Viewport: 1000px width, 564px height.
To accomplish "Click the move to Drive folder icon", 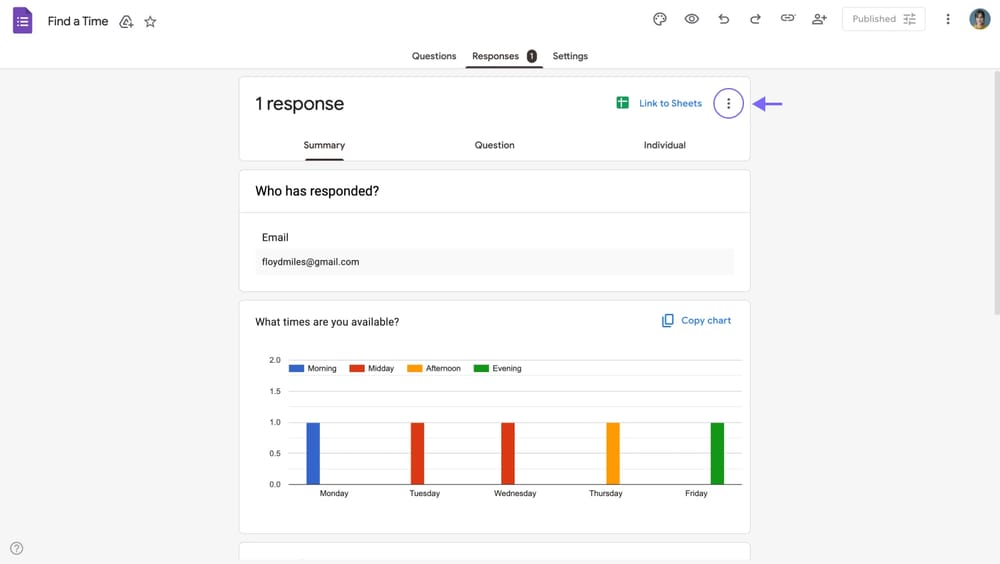I will (x=126, y=21).
